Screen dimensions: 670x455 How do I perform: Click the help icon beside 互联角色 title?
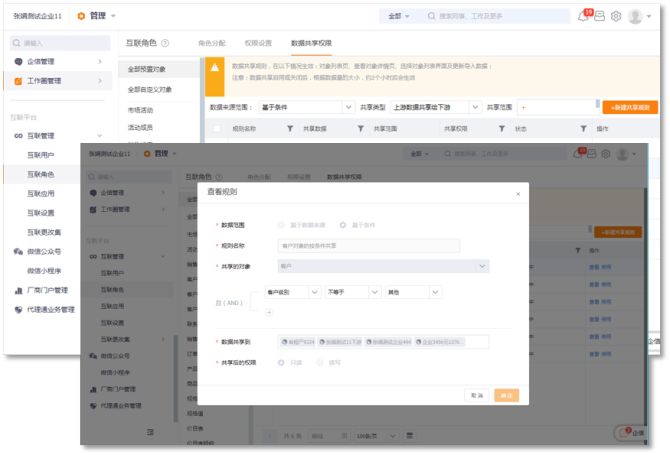[165, 43]
